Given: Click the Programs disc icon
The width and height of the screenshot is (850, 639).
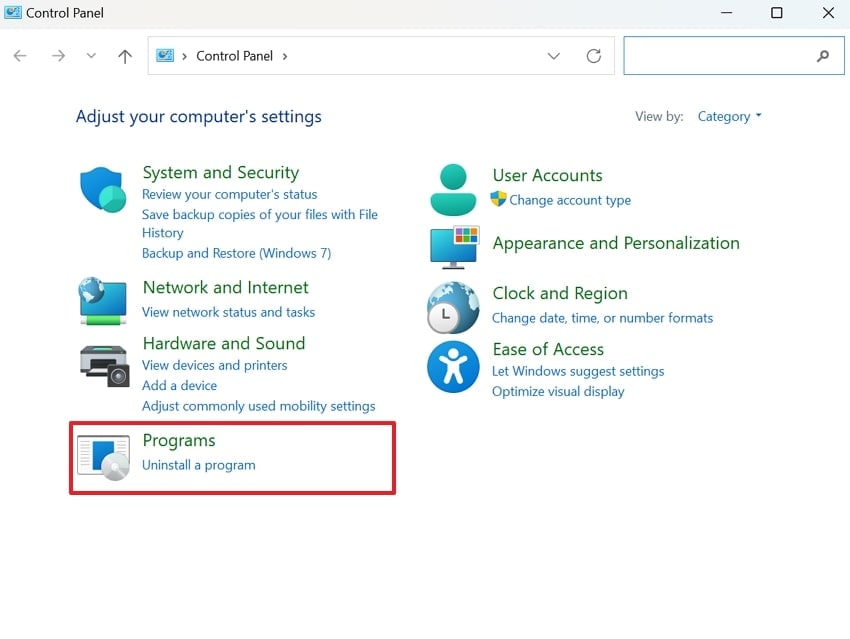Looking at the screenshot, I should click(x=104, y=457).
